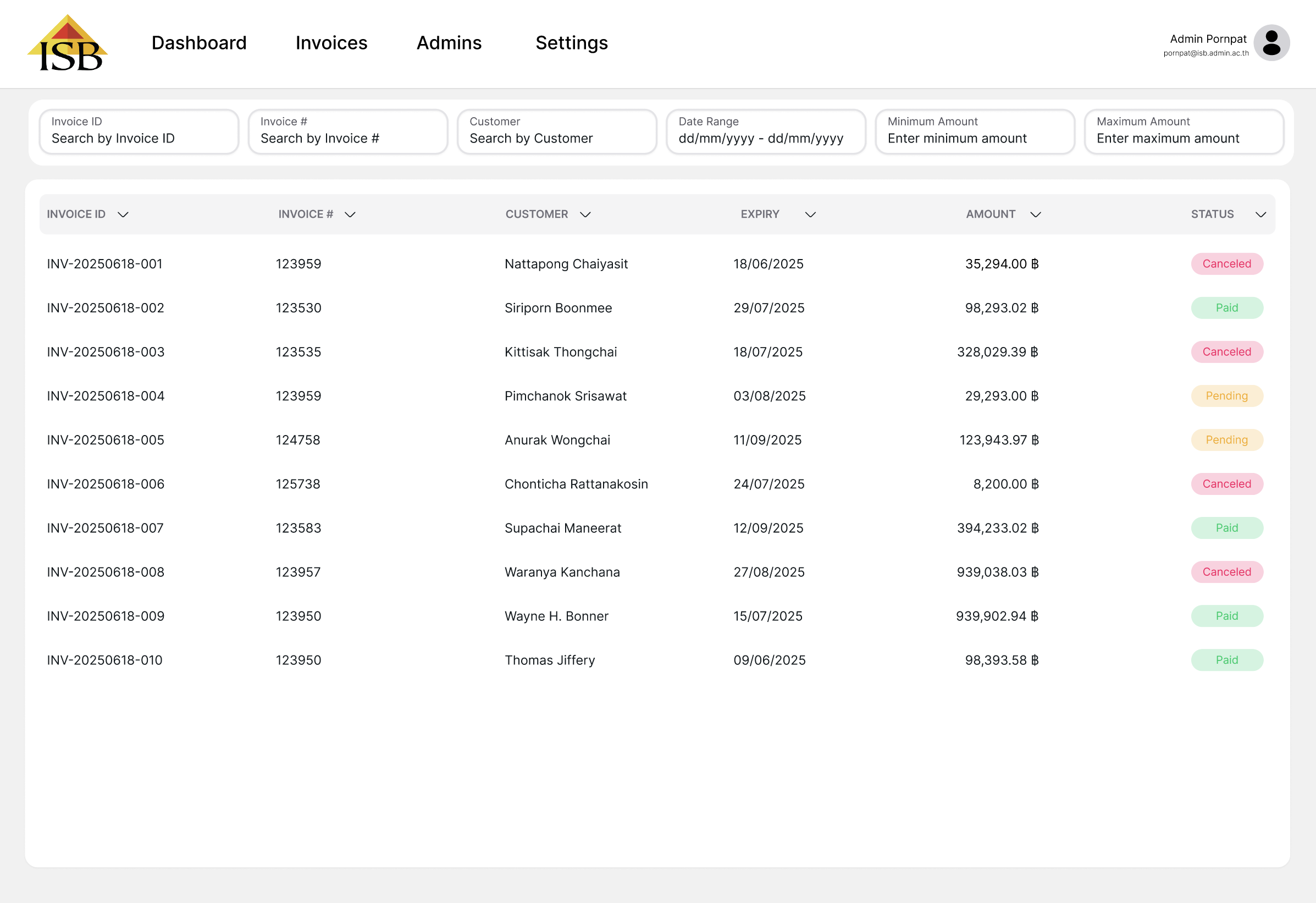Open invoice INV-20250618-007 row

click(106, 528)
